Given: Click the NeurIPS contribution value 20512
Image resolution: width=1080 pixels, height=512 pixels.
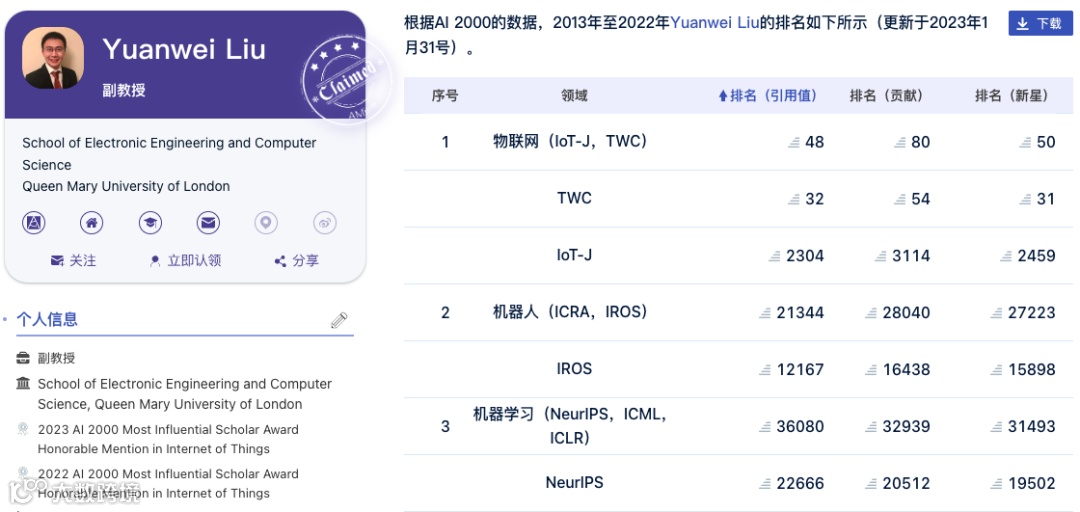Looking at the screenshot, I should [906, 484].
